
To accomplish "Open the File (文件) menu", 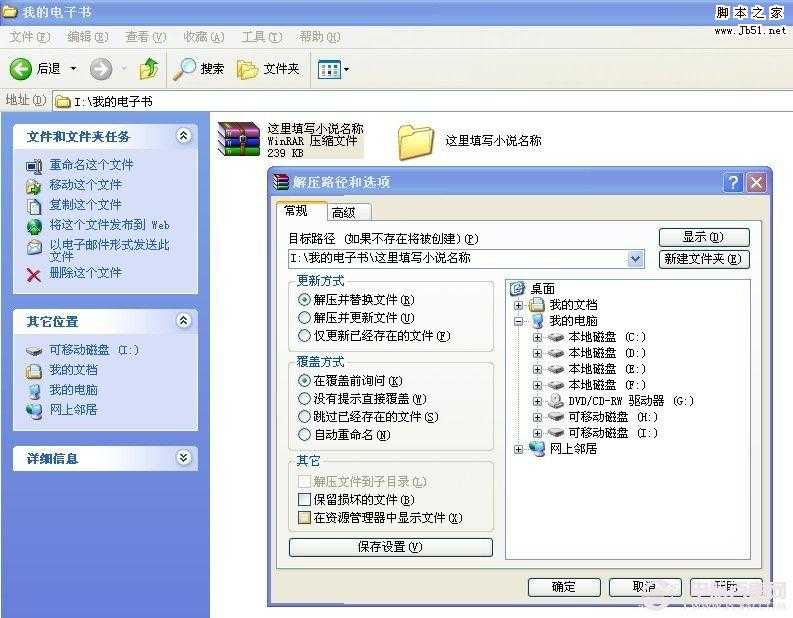I will (x=30, y=37).
